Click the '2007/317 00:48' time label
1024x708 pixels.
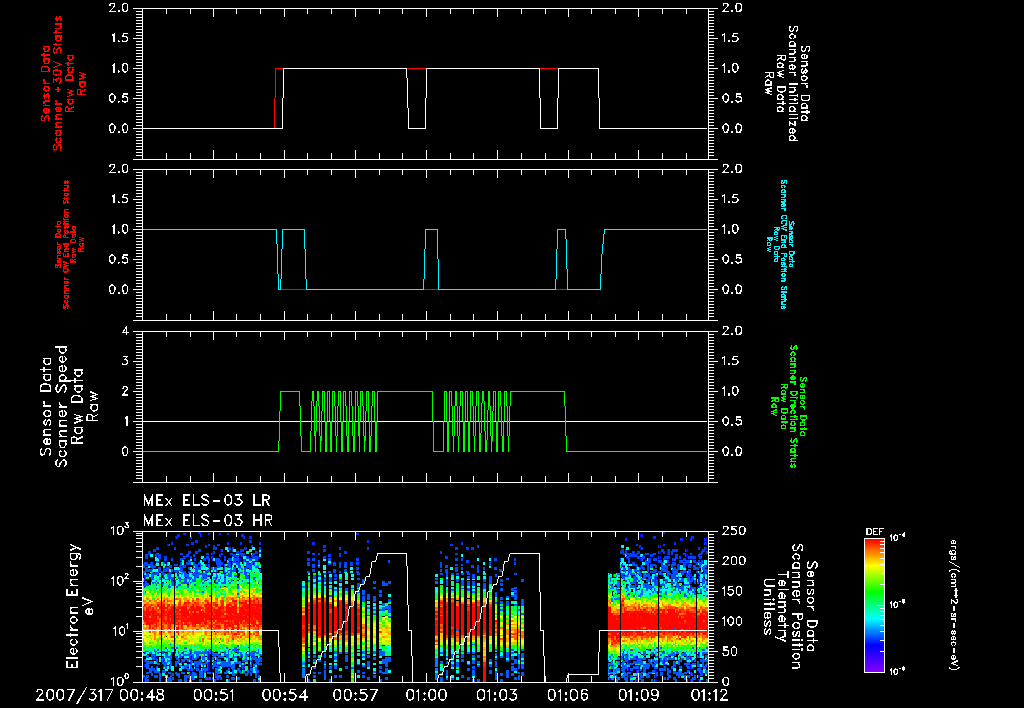[100, 695]
